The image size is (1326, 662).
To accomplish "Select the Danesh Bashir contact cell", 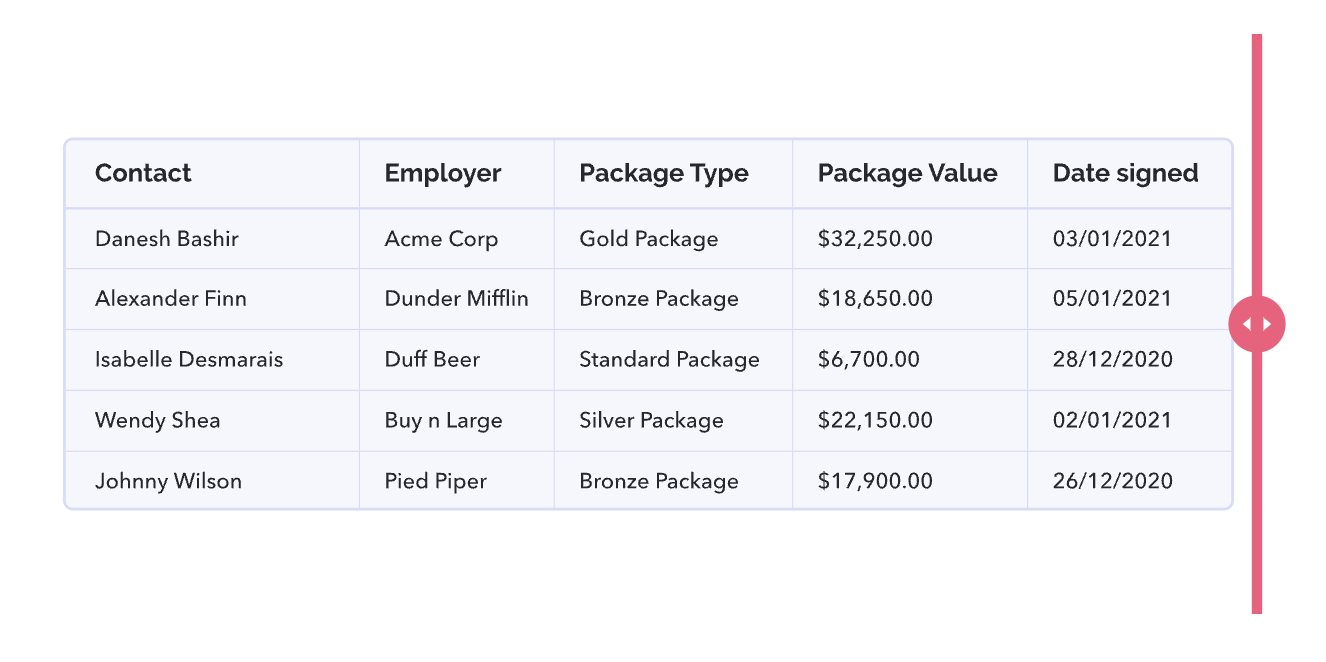I will click(x=212, y=239).
